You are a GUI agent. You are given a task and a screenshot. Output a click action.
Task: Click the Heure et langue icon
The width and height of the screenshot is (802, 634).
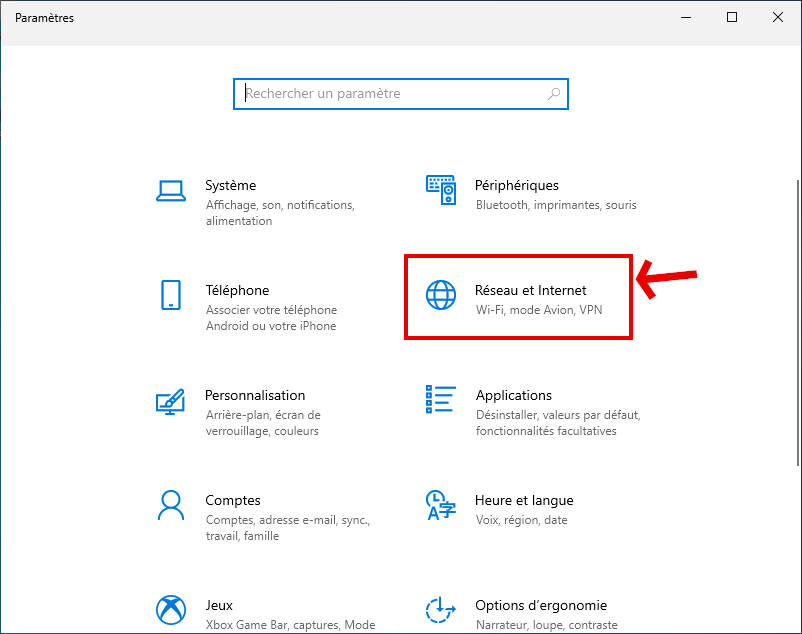pyautogui.click(x=441, y=505)
